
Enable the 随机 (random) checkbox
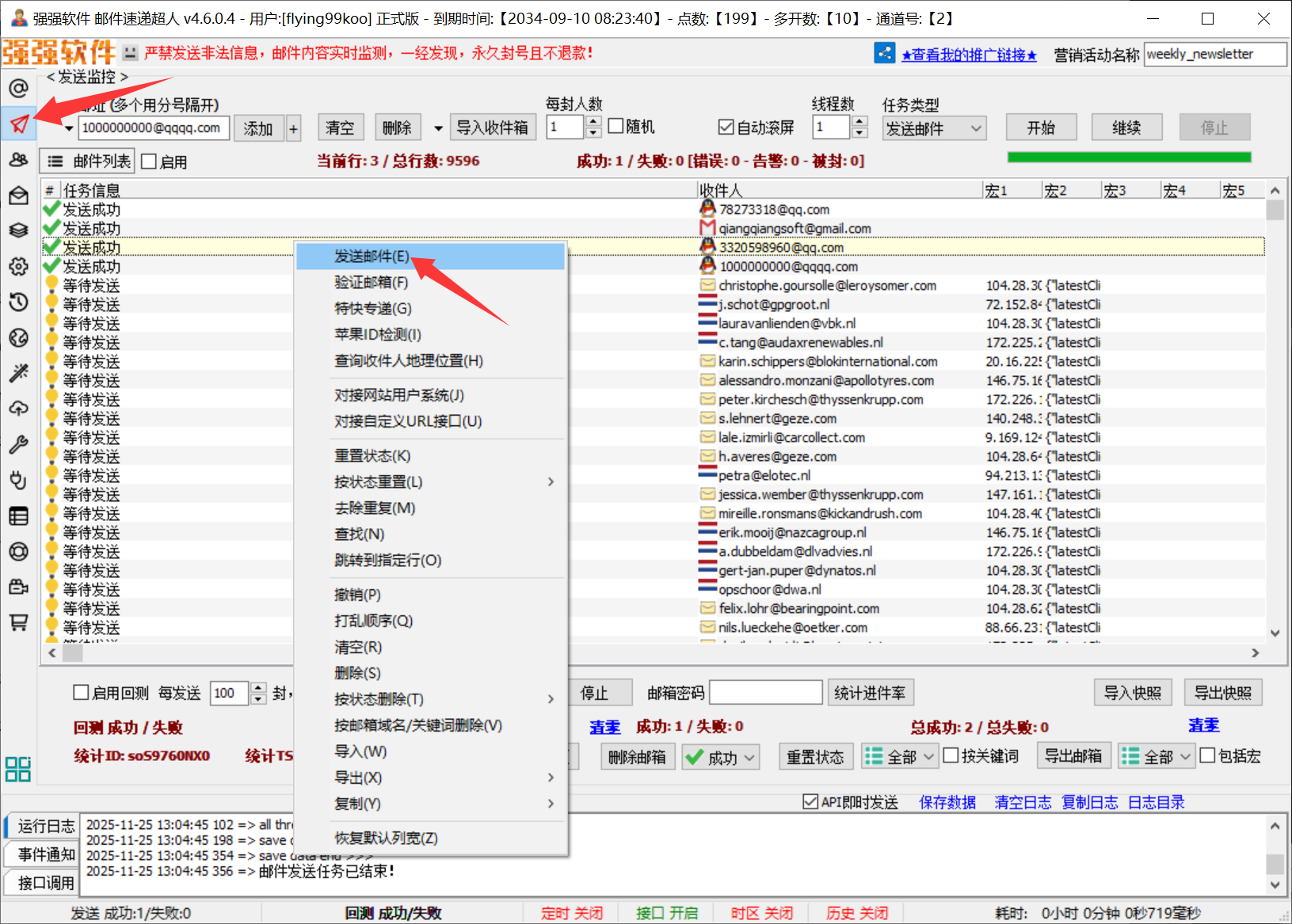[x=616, y=127]
